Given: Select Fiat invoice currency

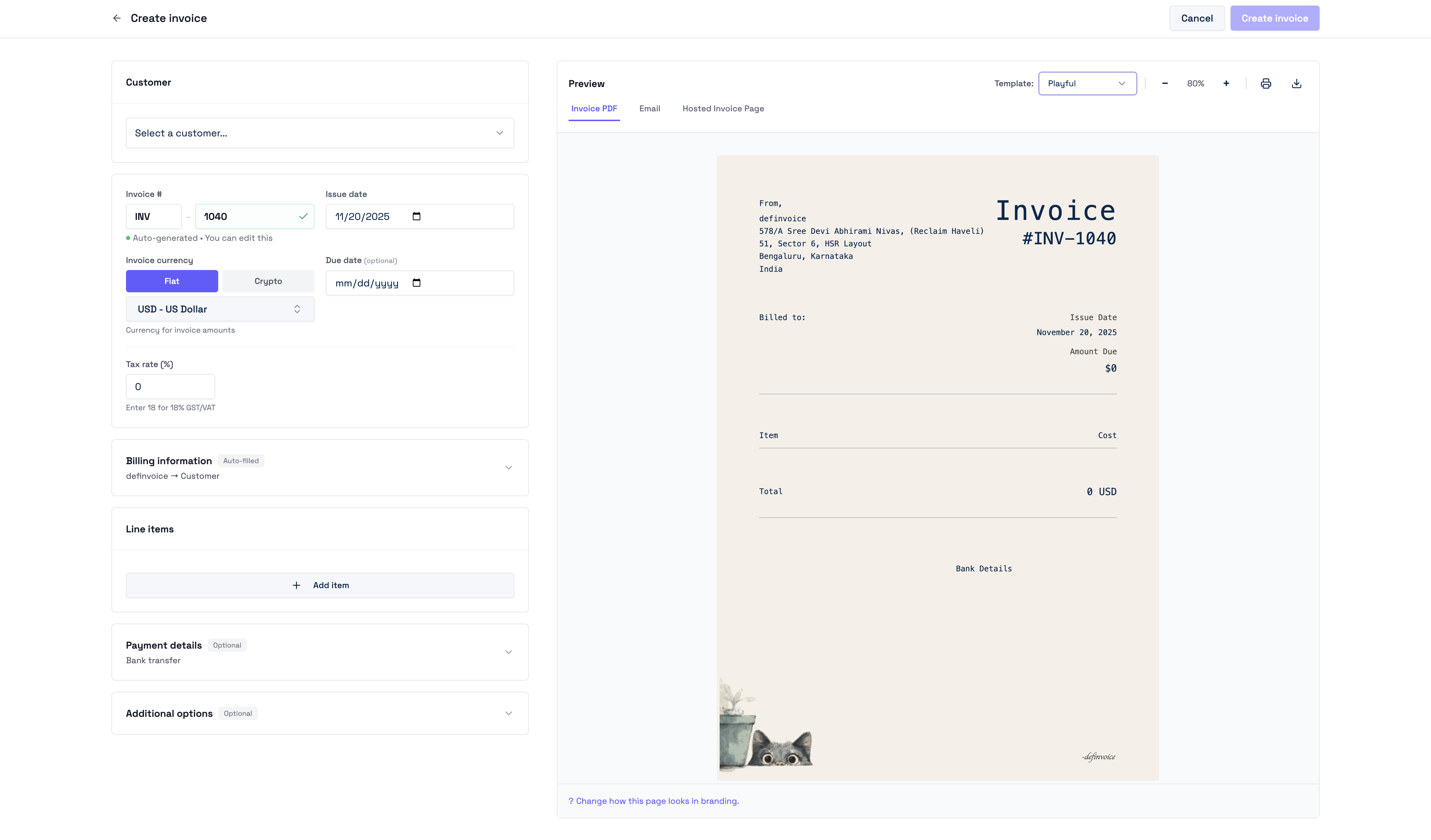Looking at the screenshot, I should pos(172,281).
